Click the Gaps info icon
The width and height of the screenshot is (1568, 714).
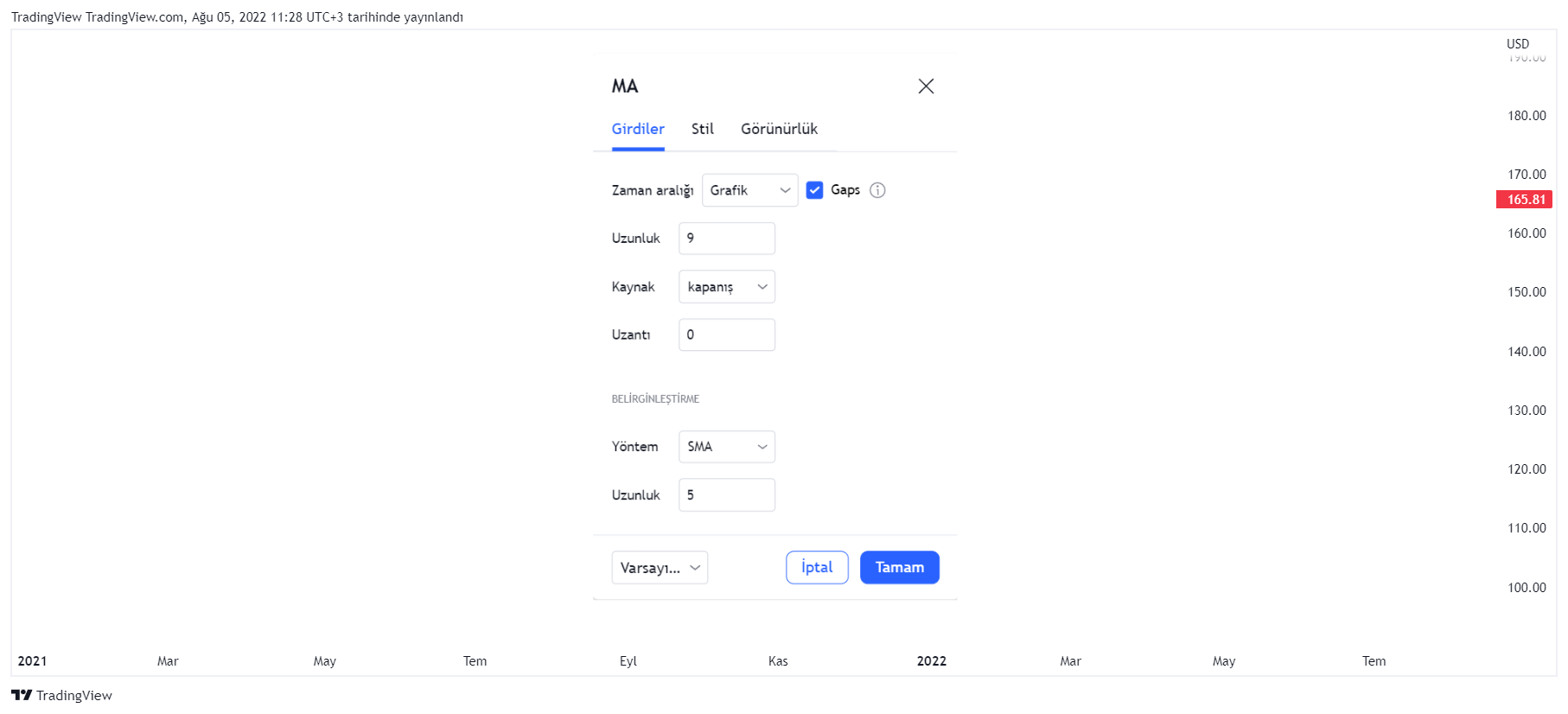(x=877, y=190)
